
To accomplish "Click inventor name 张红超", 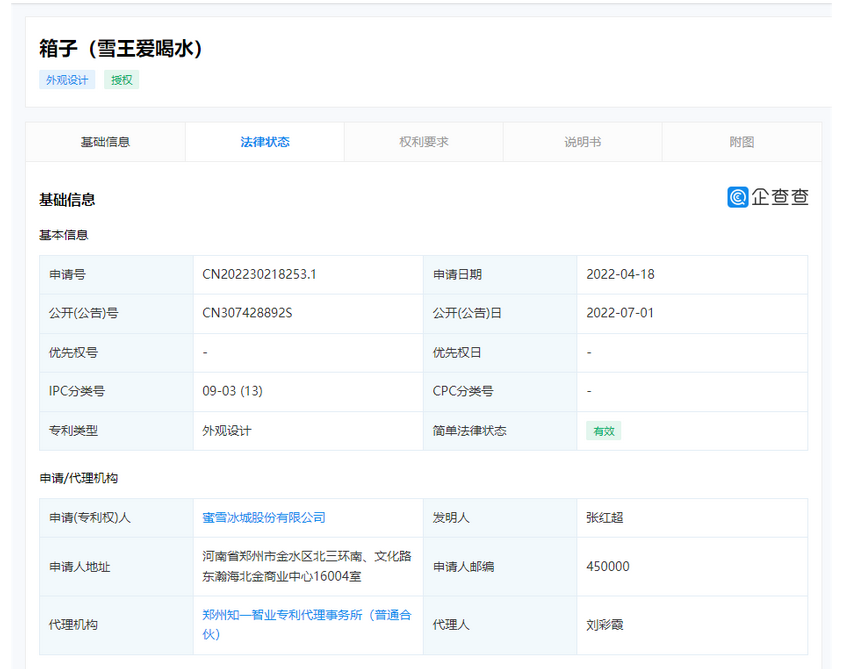I will point(605,518).
